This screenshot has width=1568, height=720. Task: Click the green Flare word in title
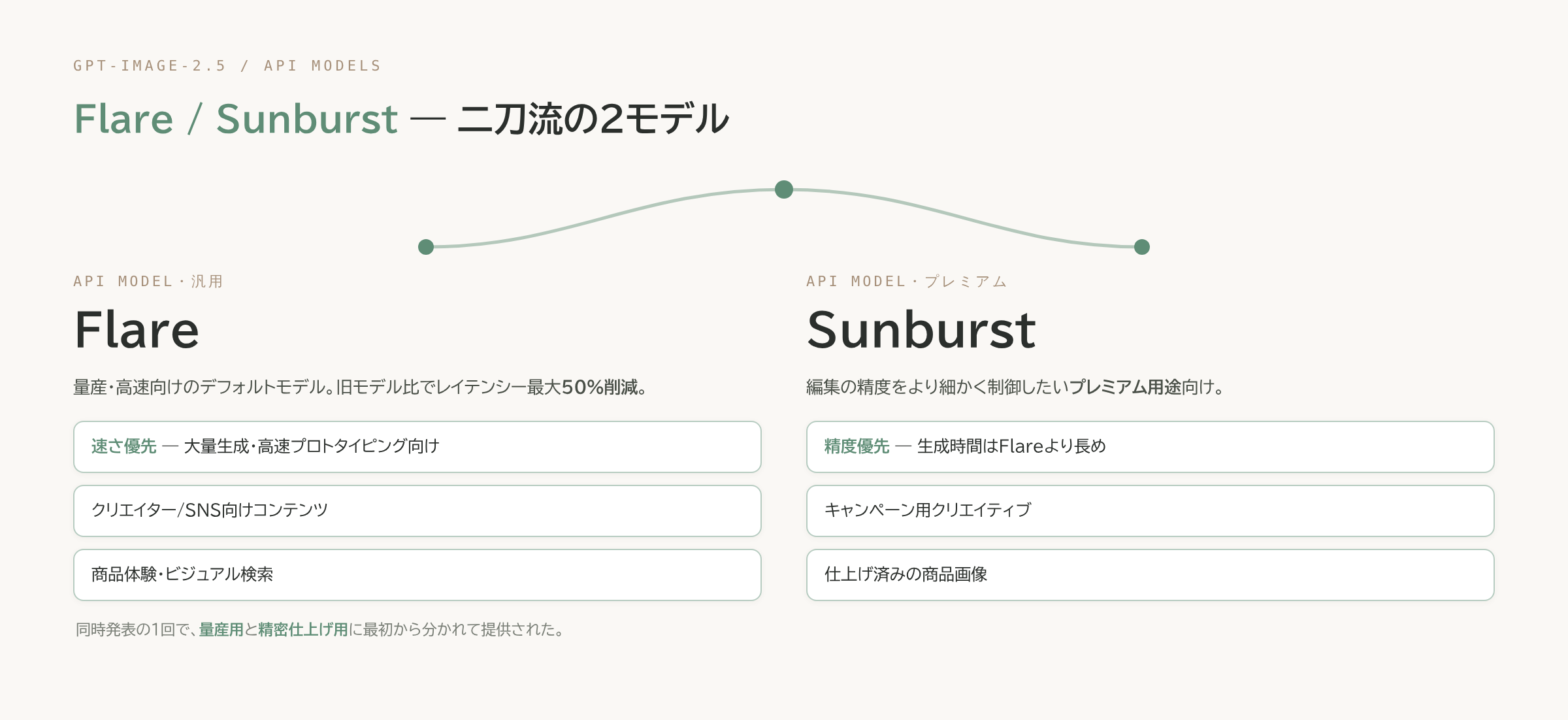[x=123, y=119]
